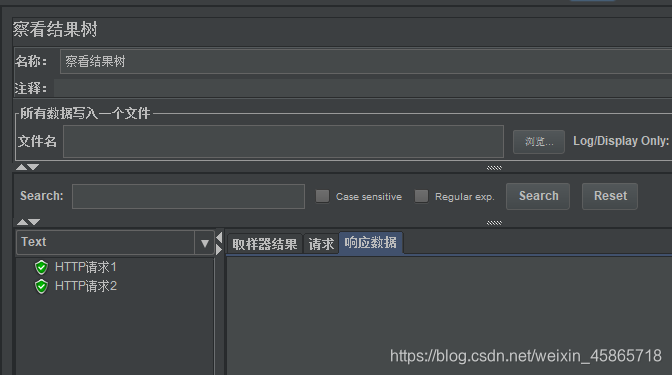This screenshot has width=672, height=375.
Task: Click inside the response data display area
Action: pos(449,315)
